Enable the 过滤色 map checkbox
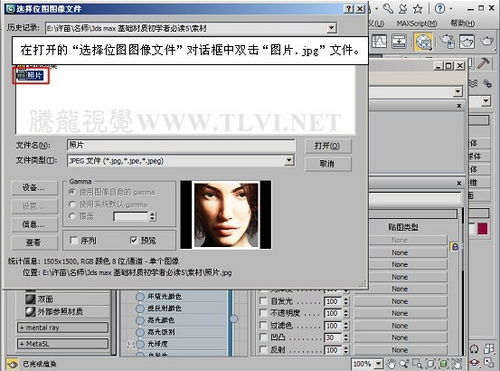Image resolution: width=500 pixels, height=371 pixels. tap(263, 325)
